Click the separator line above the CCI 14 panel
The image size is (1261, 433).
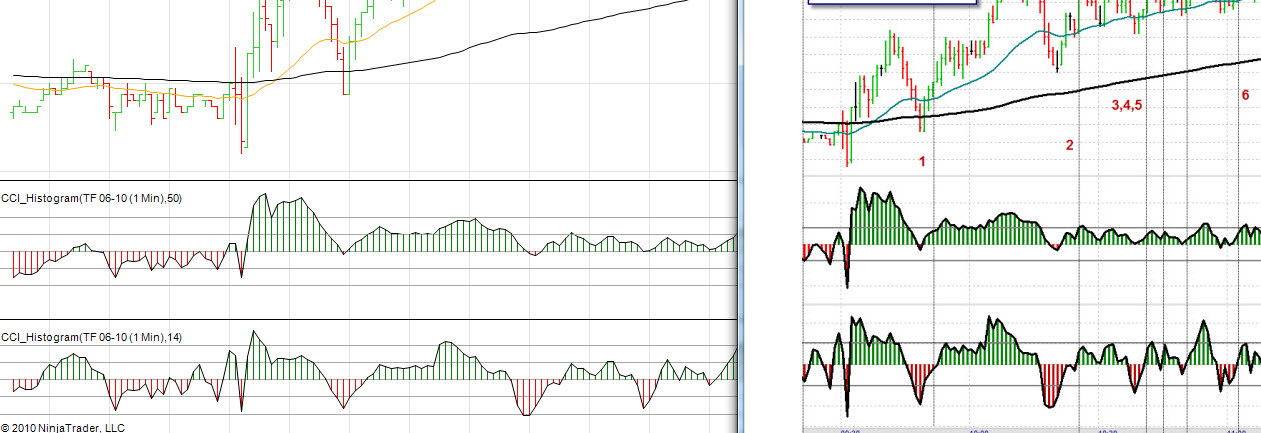tap(369, 320)
